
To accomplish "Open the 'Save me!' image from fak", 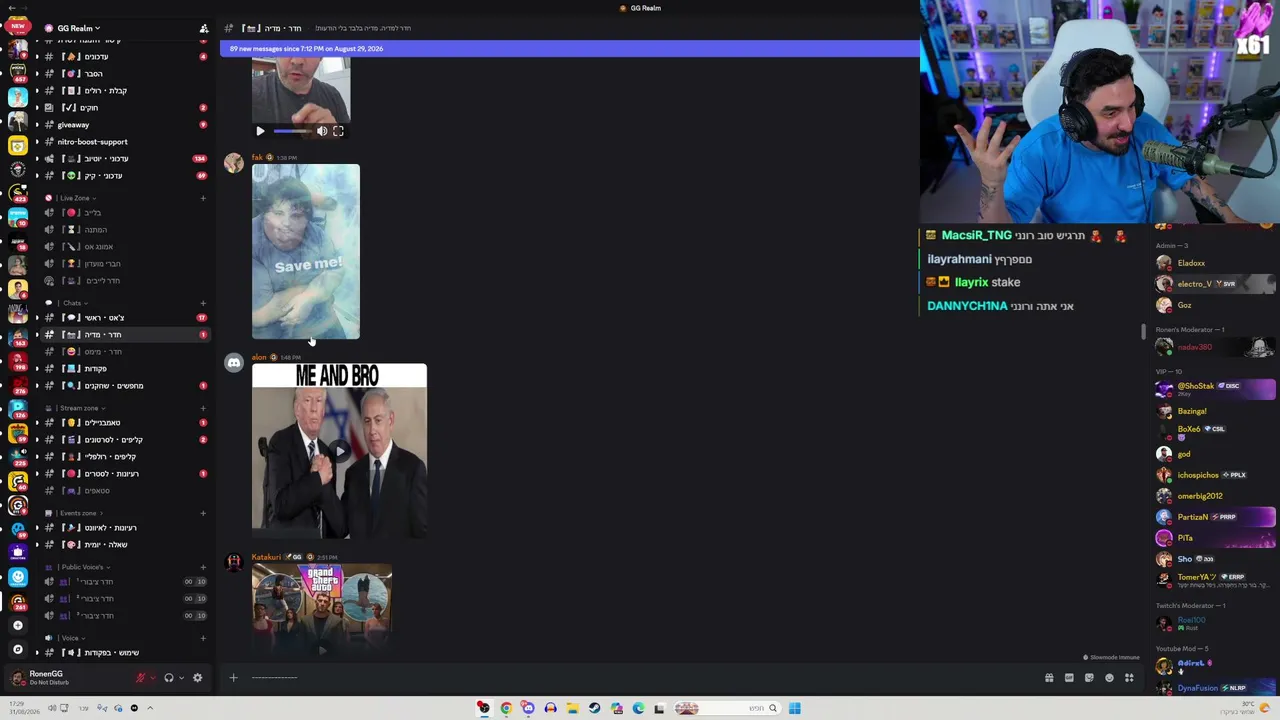I will click(x=306, y=252).
